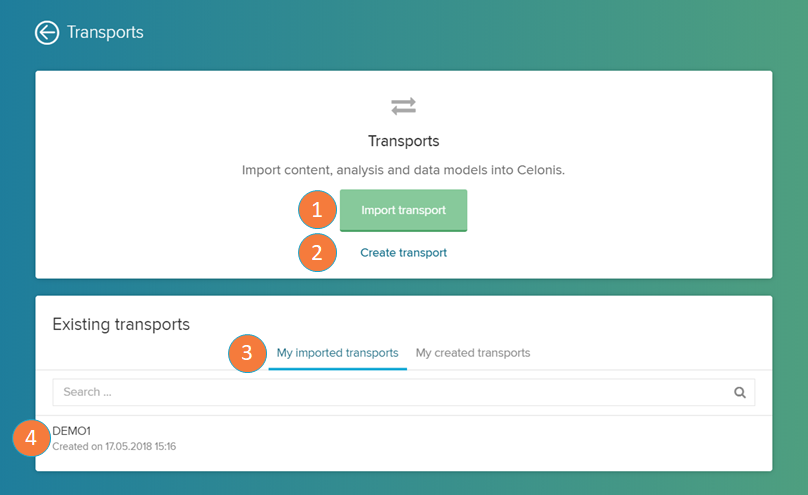Image resolution: width=808 pixels, height=495 pixels.
Task: Open the Create transport link
Action: click(x=403, y=253)
